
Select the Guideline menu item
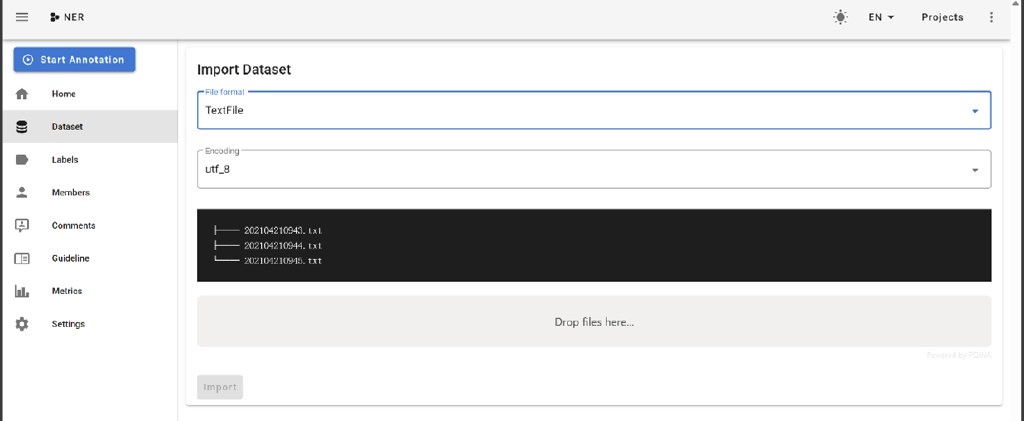click(x=70, y=259)
